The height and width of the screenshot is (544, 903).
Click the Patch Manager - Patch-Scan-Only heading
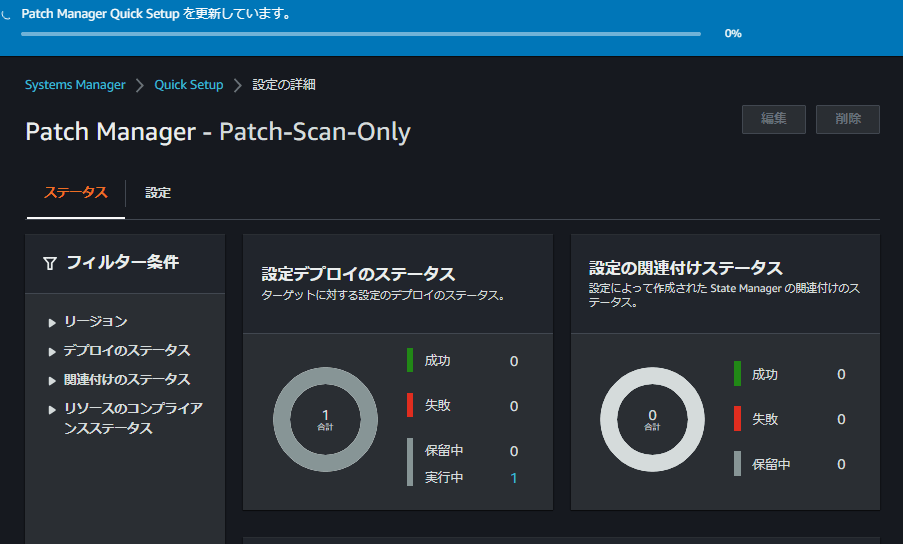tap(218, 132)
